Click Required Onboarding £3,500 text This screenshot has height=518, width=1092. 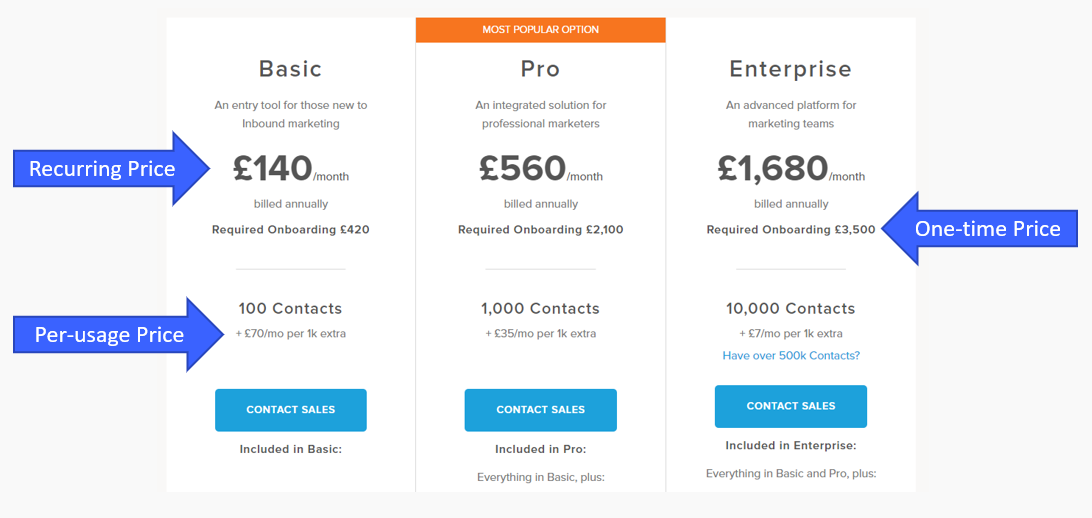[791, 230]
